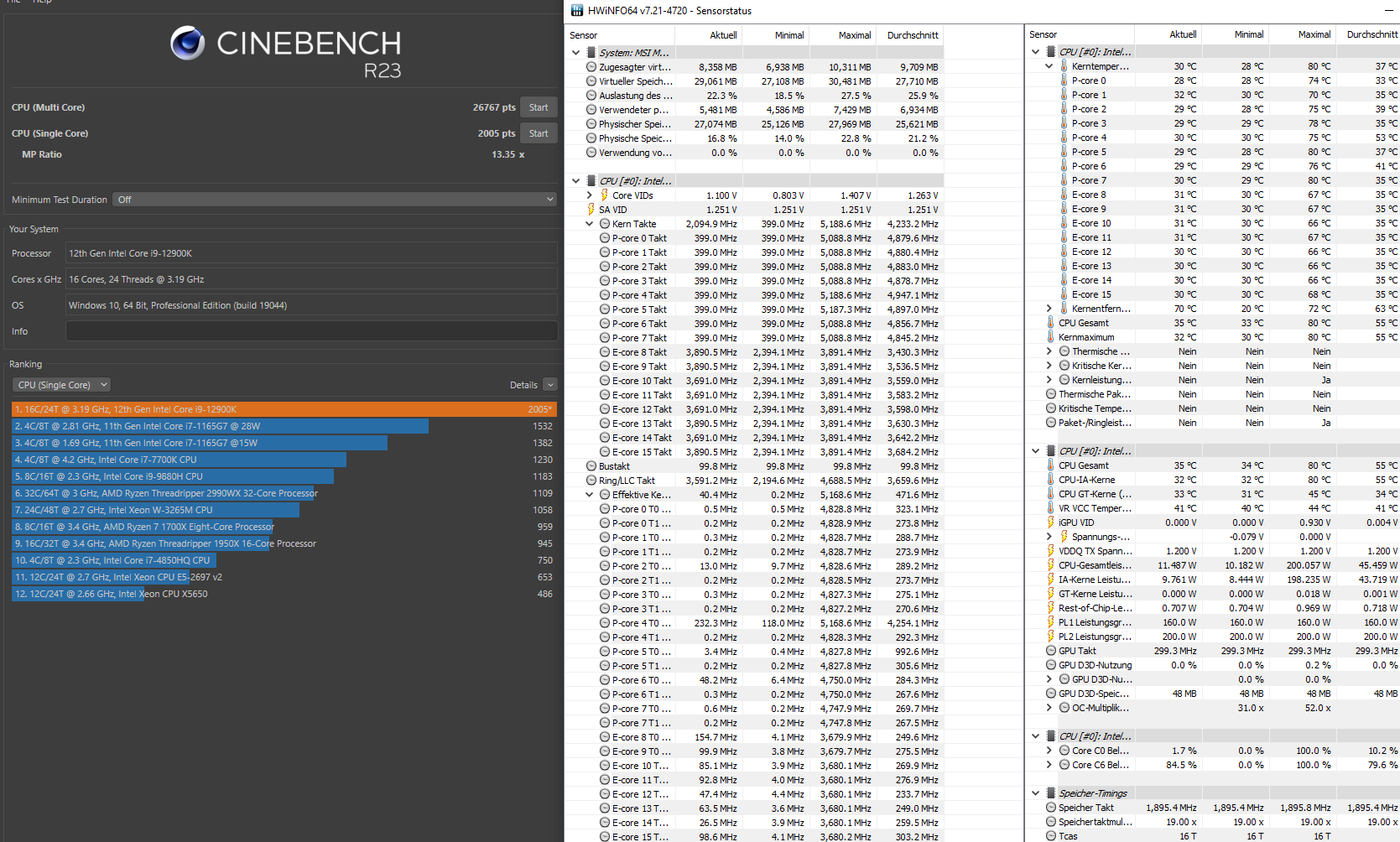
Task: Collapse the System: MSI M... sensor group
Action: [575, 53]
